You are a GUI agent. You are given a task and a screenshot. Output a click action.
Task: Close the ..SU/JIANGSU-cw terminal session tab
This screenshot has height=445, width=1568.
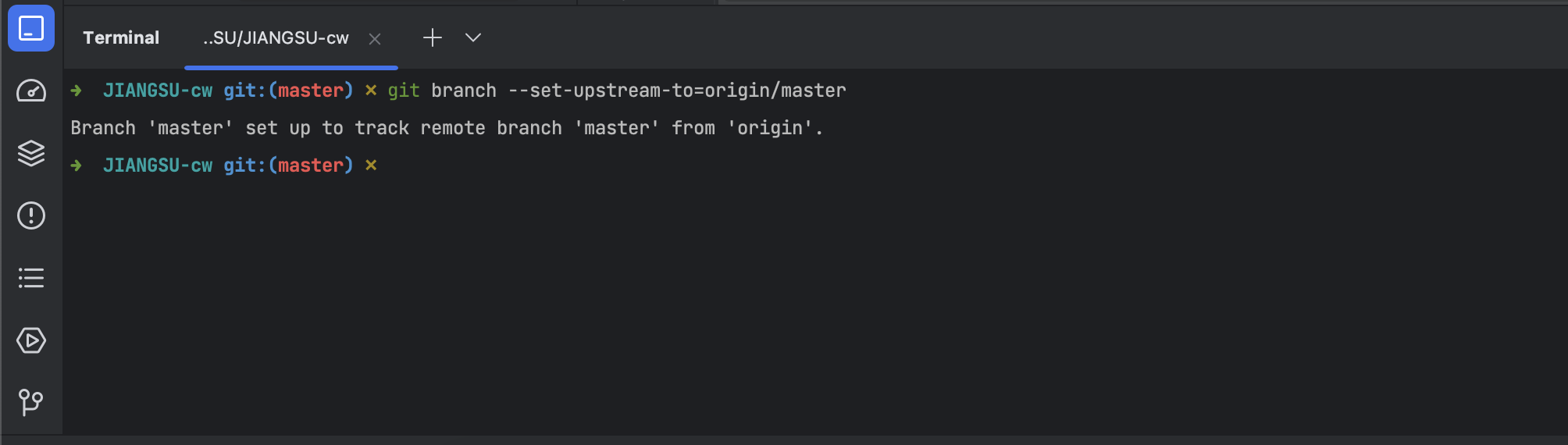pyautogui.click(x=375, y=39)
